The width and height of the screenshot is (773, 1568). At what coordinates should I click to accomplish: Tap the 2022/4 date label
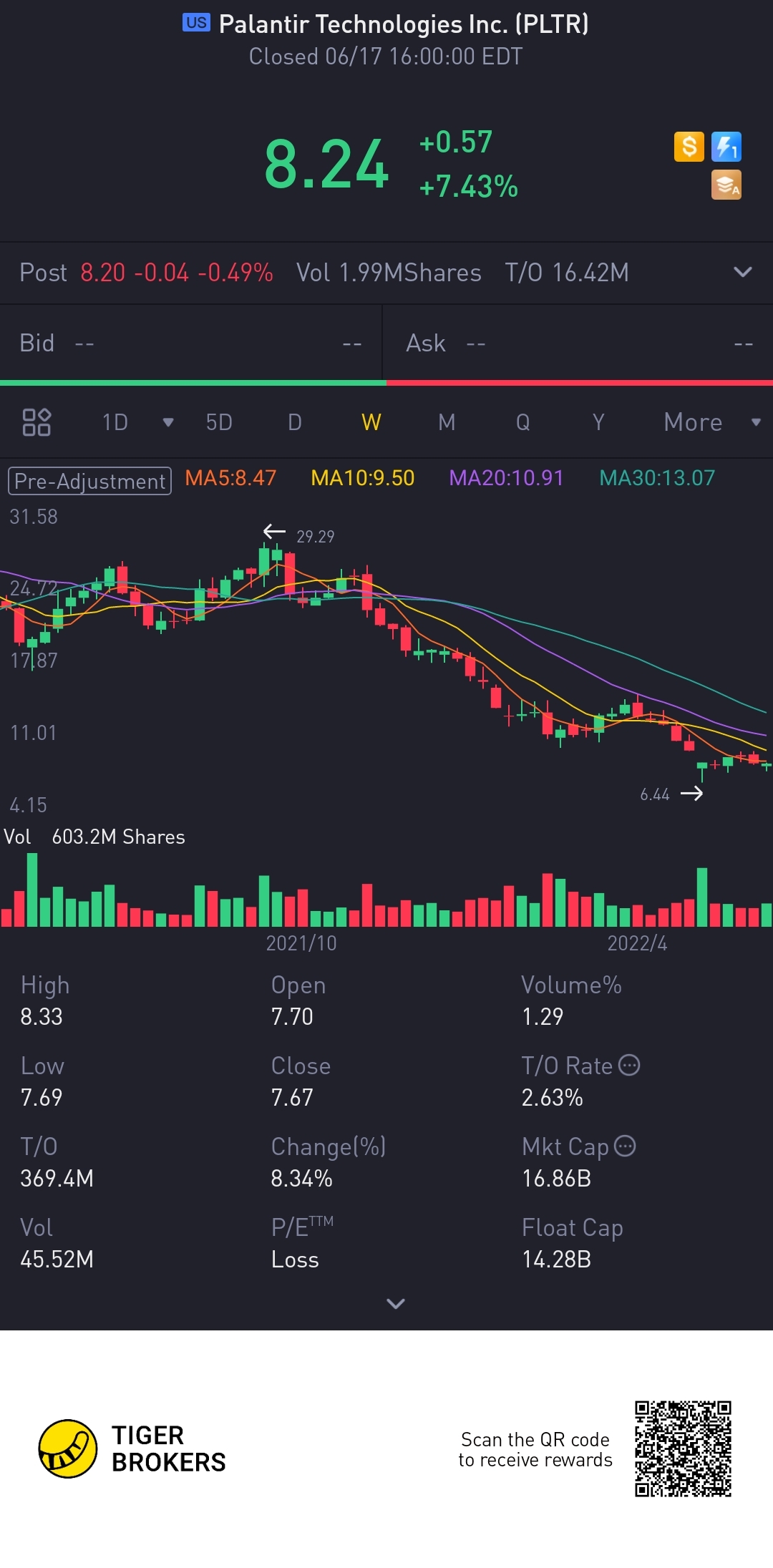637,943
